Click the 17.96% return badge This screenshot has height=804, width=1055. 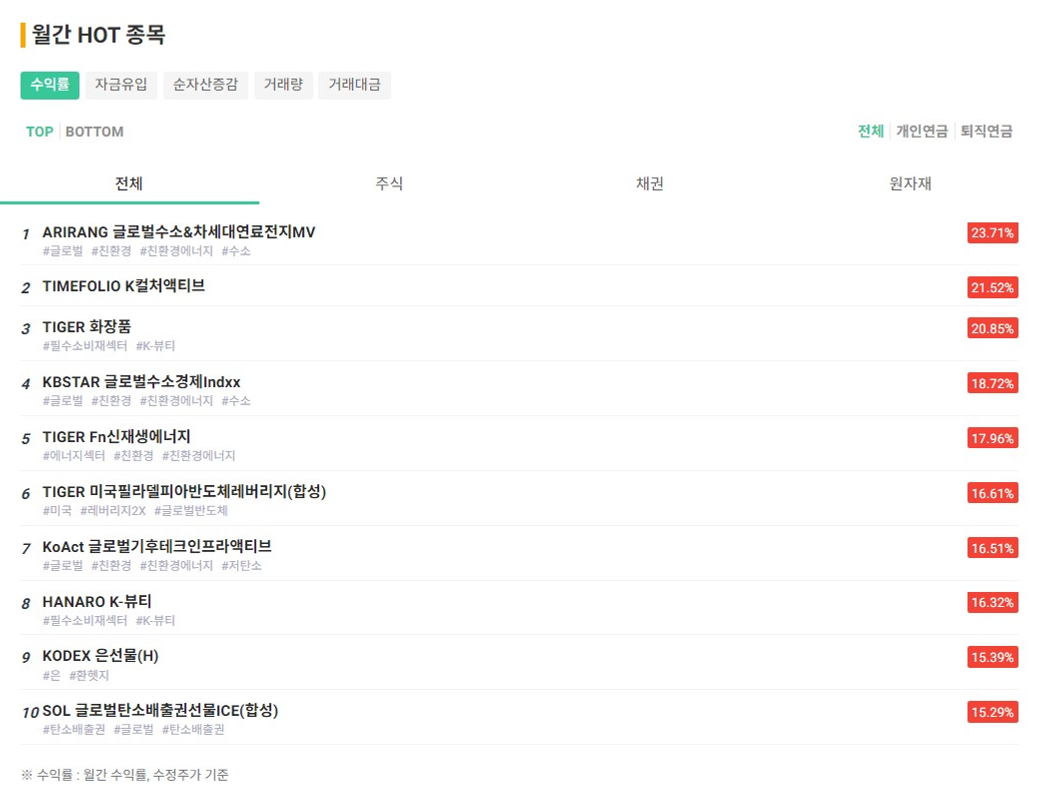(x=992, y=438)
